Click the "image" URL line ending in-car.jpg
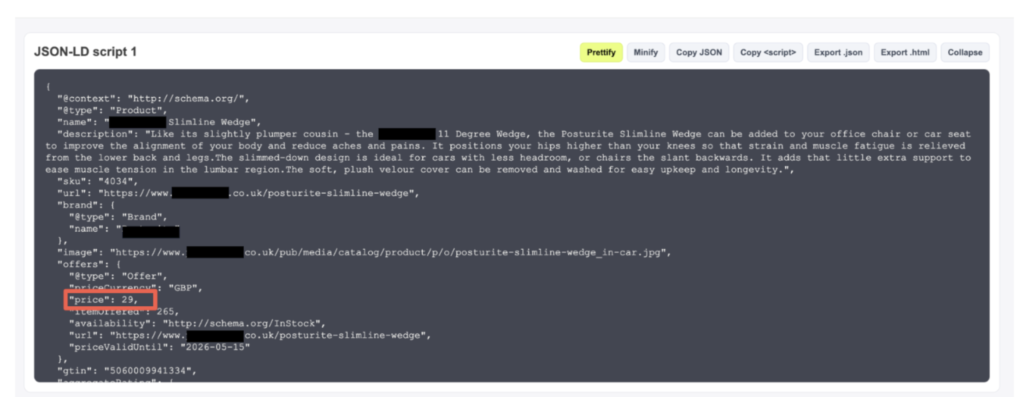This screenshot has height=397, width=1024. pos(364,253)
